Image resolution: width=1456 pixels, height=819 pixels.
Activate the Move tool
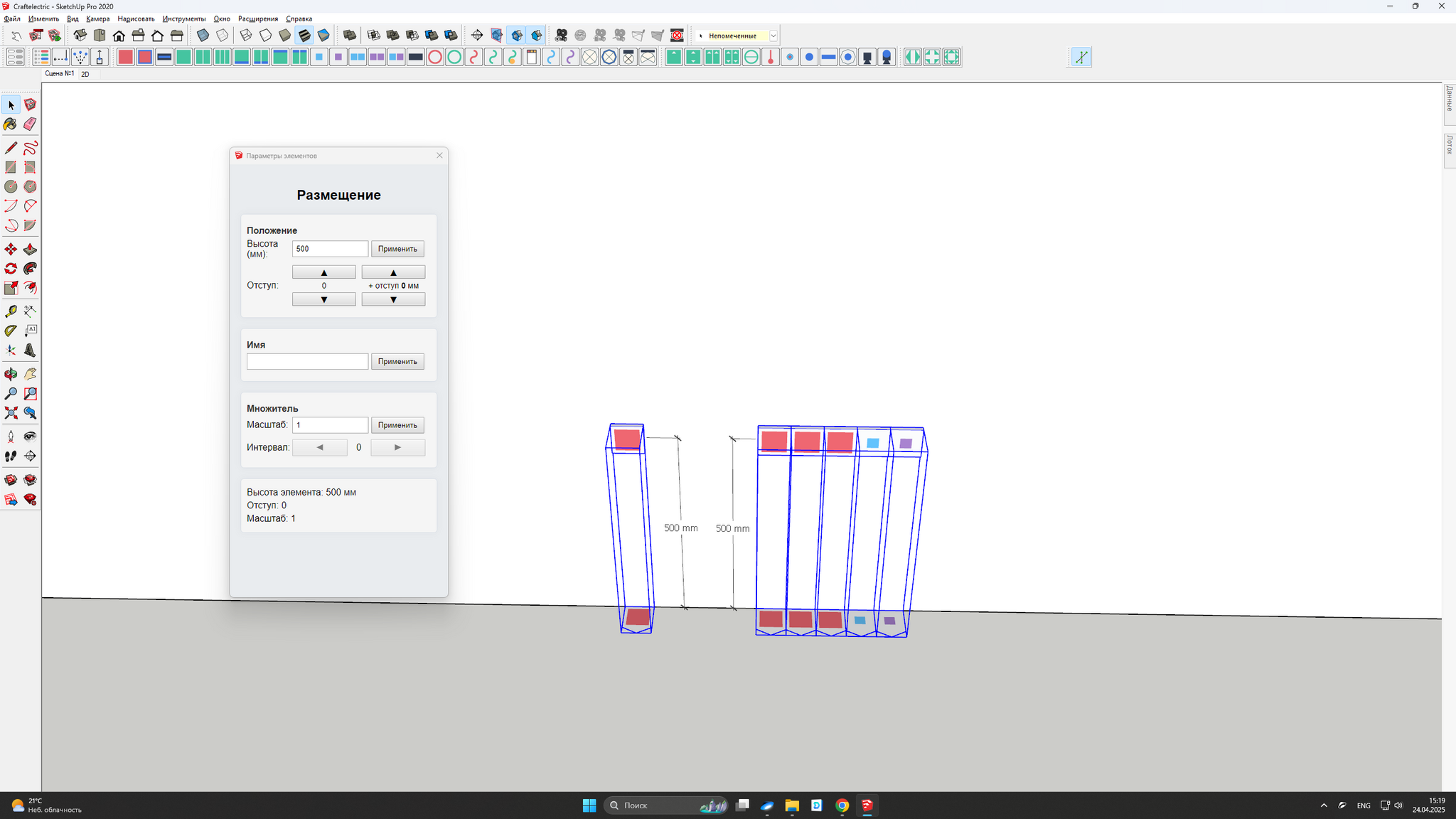[11, 250]
